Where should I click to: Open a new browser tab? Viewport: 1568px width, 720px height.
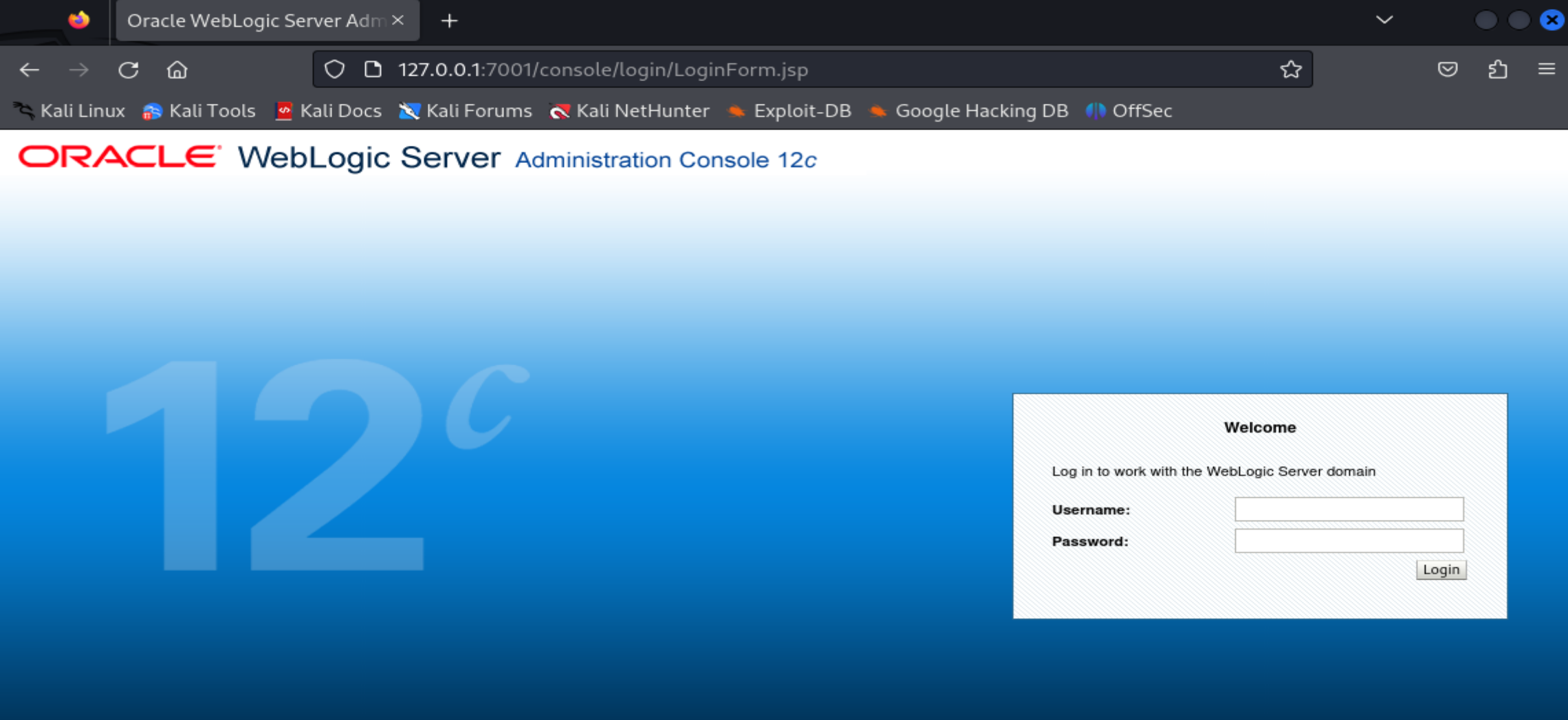449,21
